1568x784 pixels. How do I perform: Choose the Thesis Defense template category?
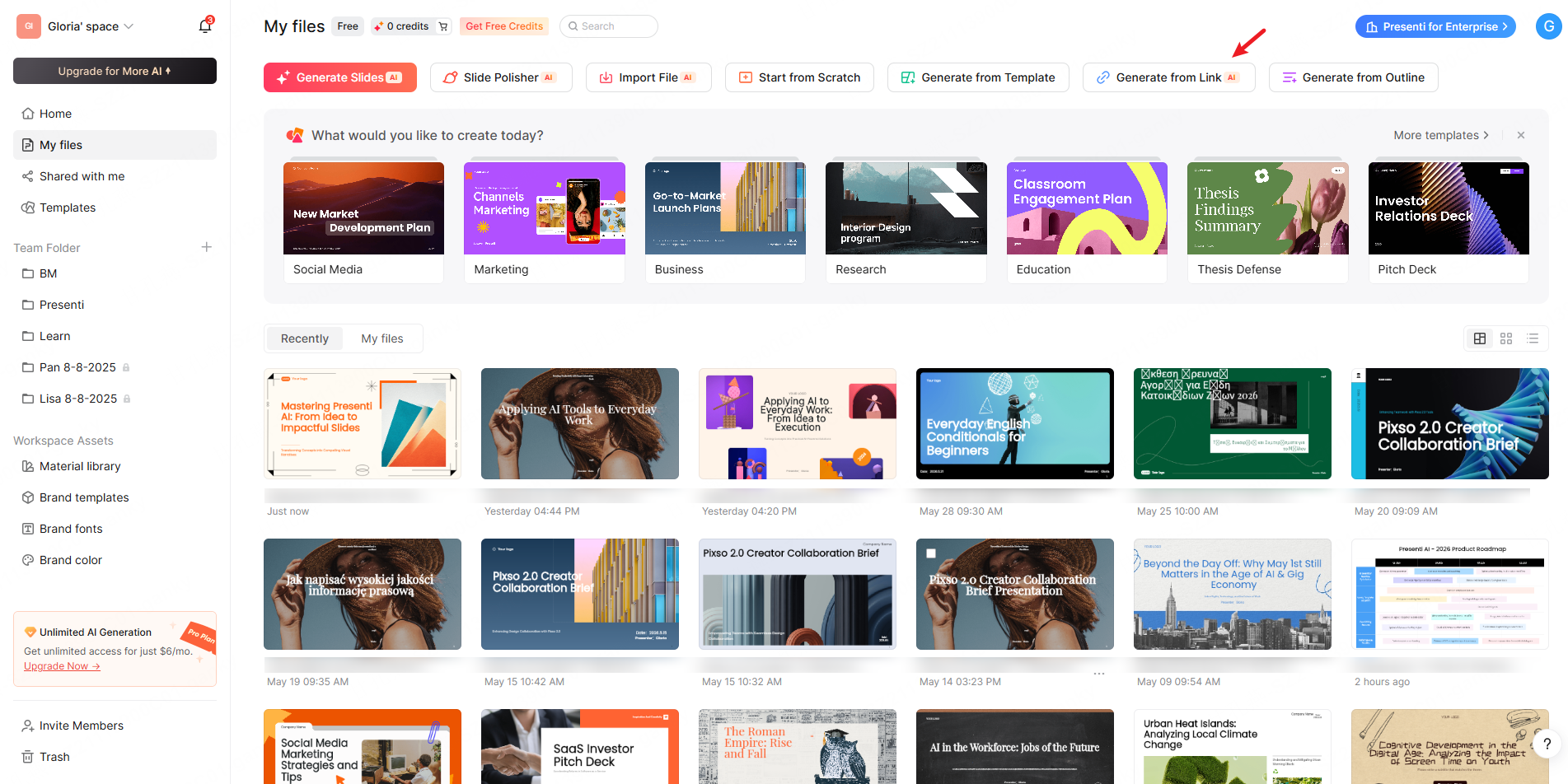pos(1267,222)
